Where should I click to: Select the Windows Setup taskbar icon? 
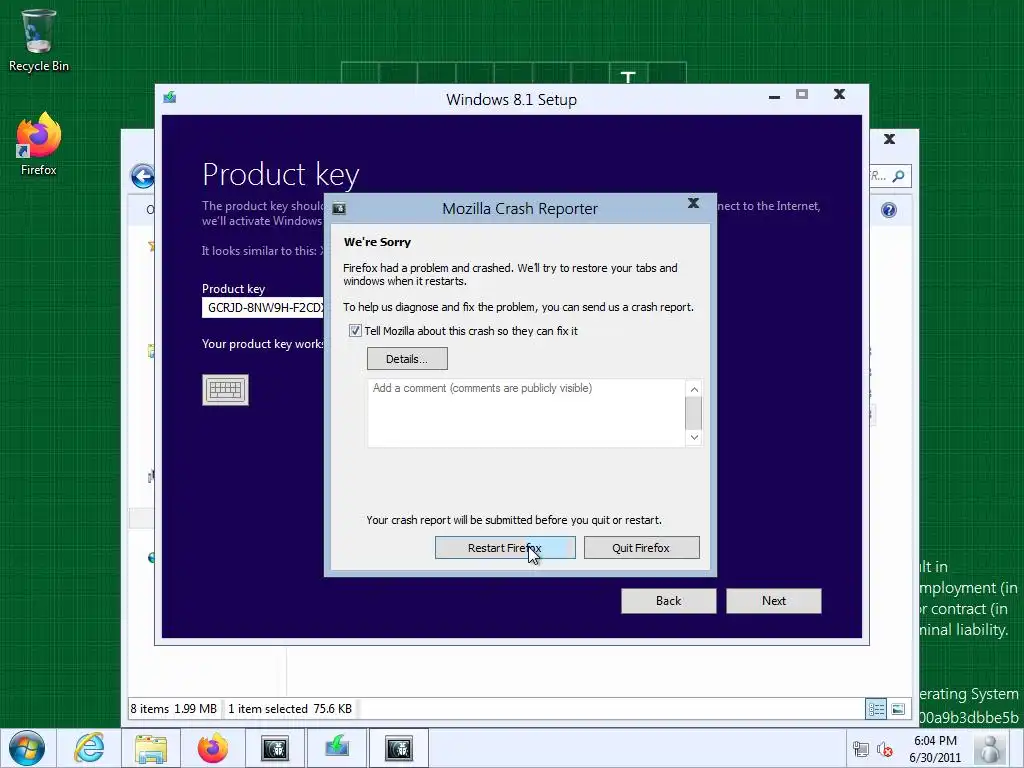(337, 748)
